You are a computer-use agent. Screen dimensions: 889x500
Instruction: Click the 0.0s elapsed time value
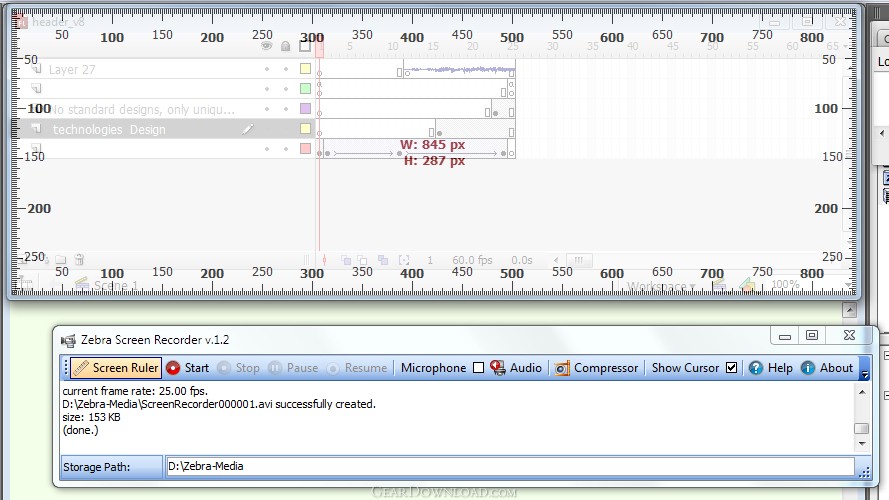pos(522,260)
